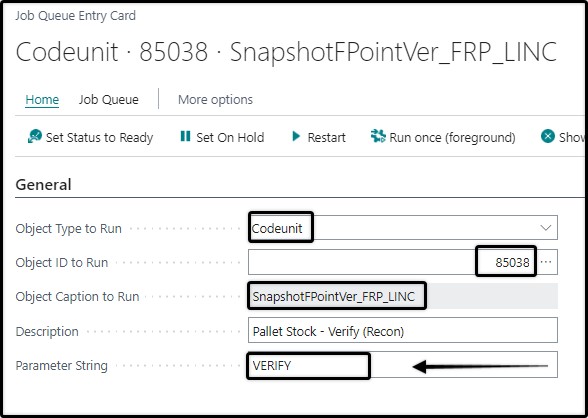588x418 pixels.
Task: Click the Description field with Pallet Stock text
Action: pyautogui.click(x=403, y=330)
